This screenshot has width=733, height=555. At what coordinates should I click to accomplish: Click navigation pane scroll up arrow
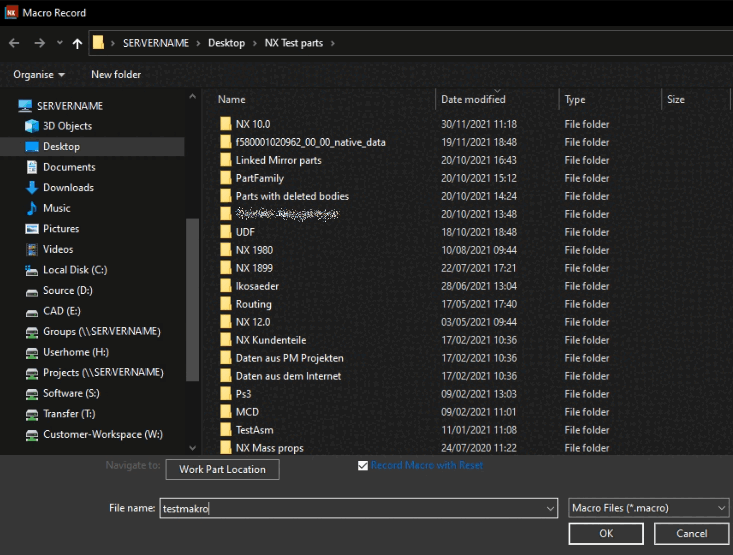coord(193,96)
